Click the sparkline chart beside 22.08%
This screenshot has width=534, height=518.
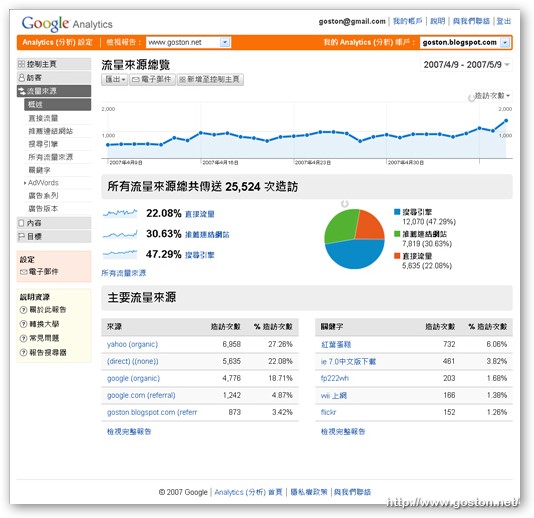pos(120,213)
